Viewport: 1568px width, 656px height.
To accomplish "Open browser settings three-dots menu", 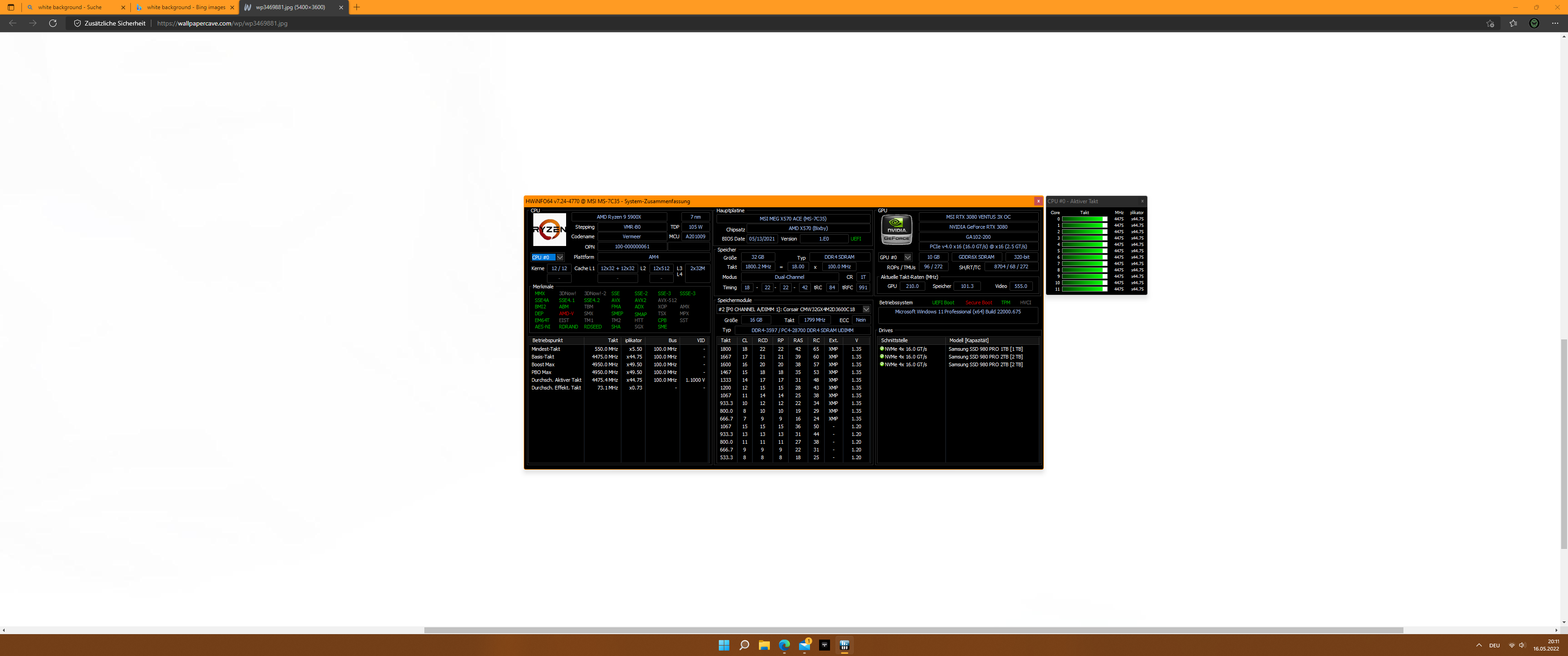I will click(1555, 23).
